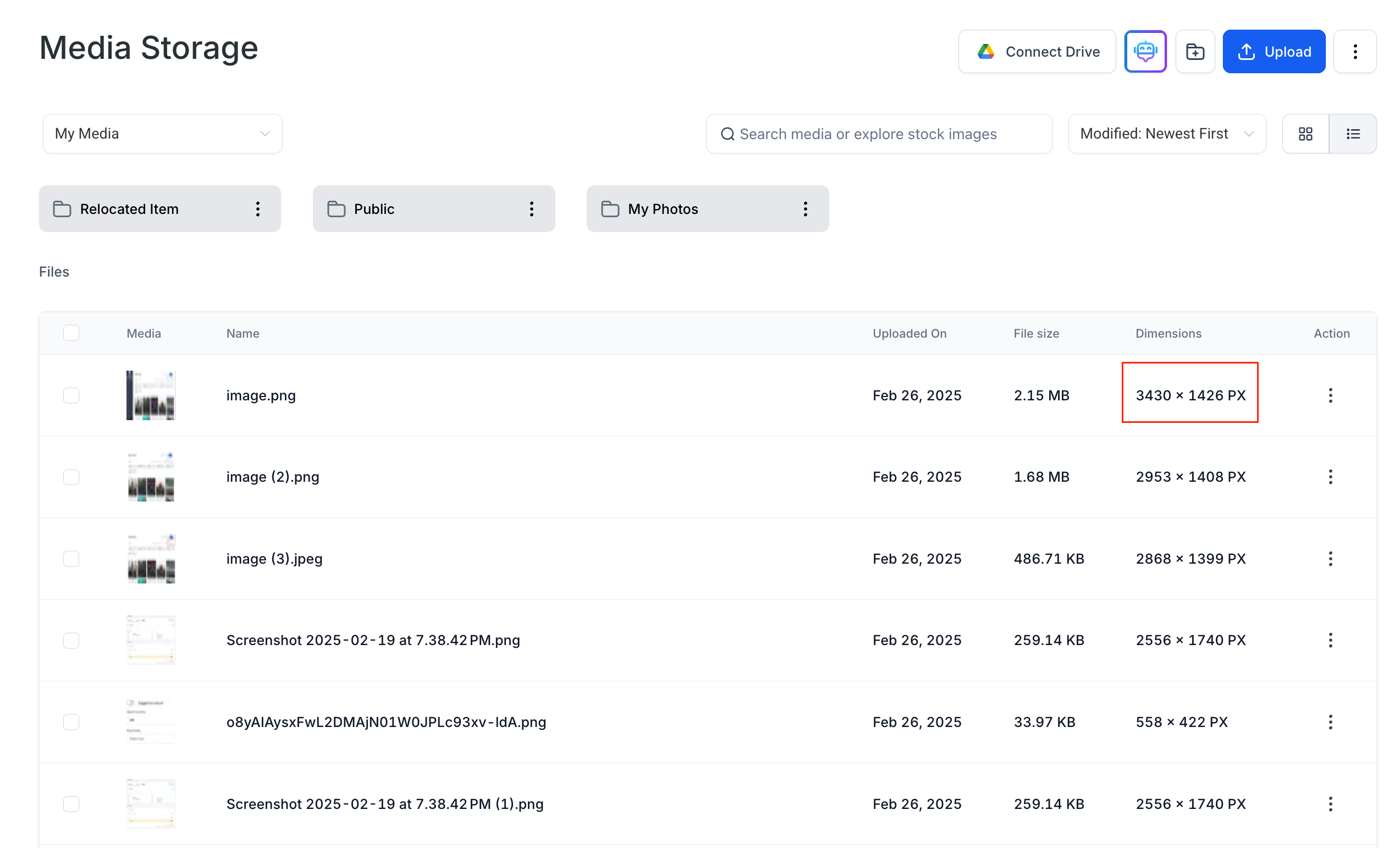This screenshot has height=848, width=1400.
Task: Open the header three-dot more options menu
Action: [1354, 52]
